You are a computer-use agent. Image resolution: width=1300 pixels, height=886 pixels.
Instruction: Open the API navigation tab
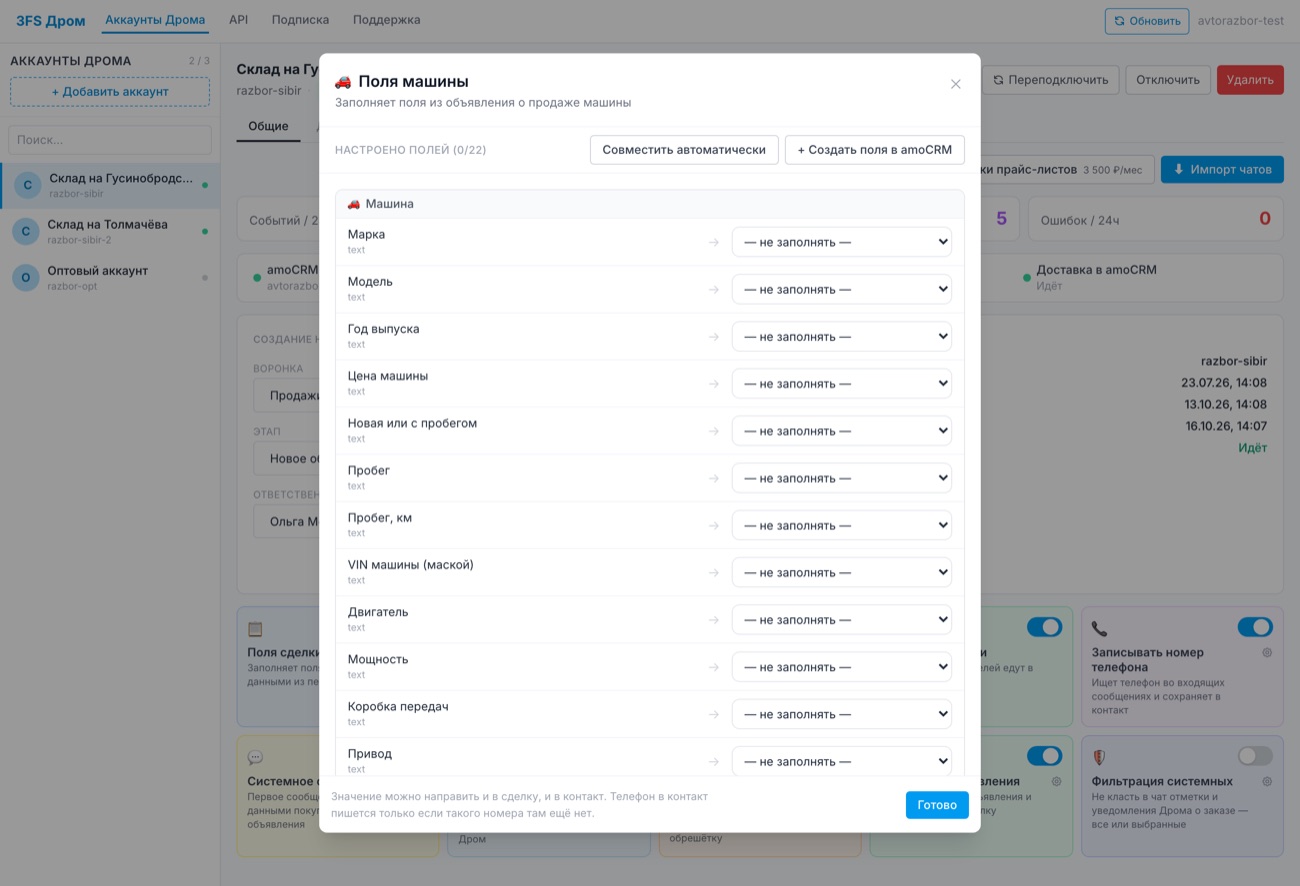[x=238, y=20]
